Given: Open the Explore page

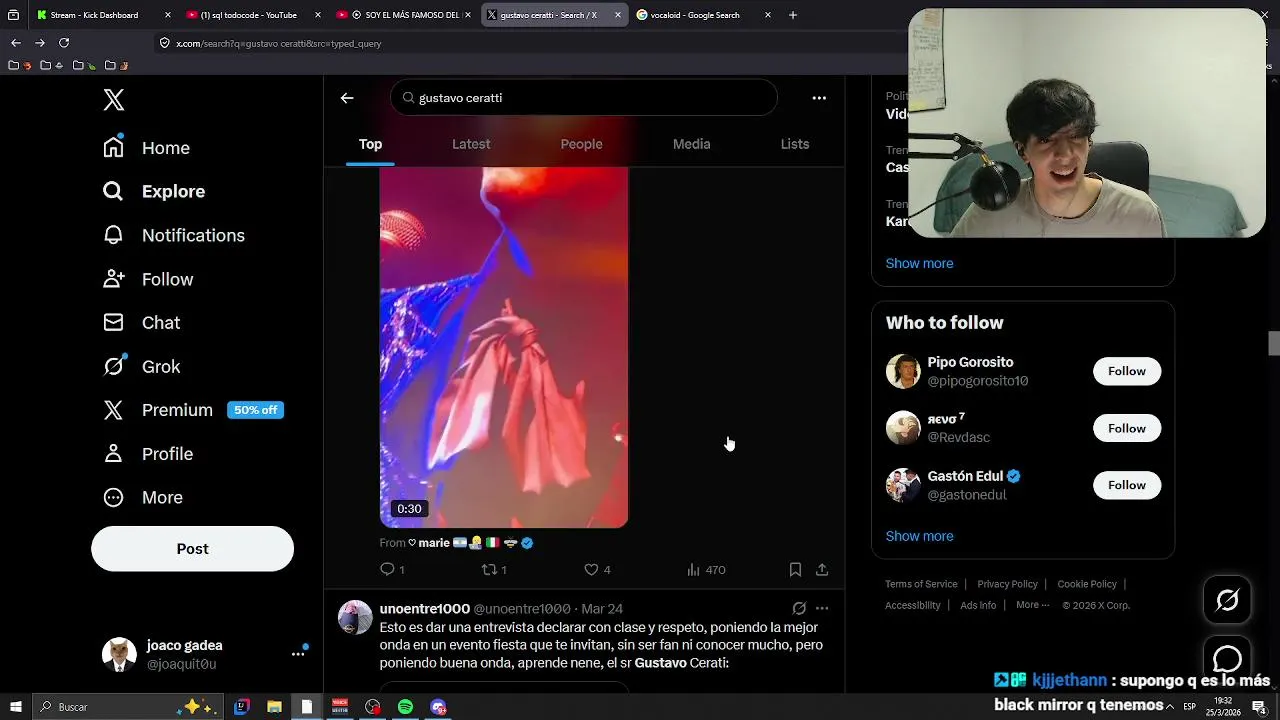Looking at the screenshot, I should tap(154, 191).
